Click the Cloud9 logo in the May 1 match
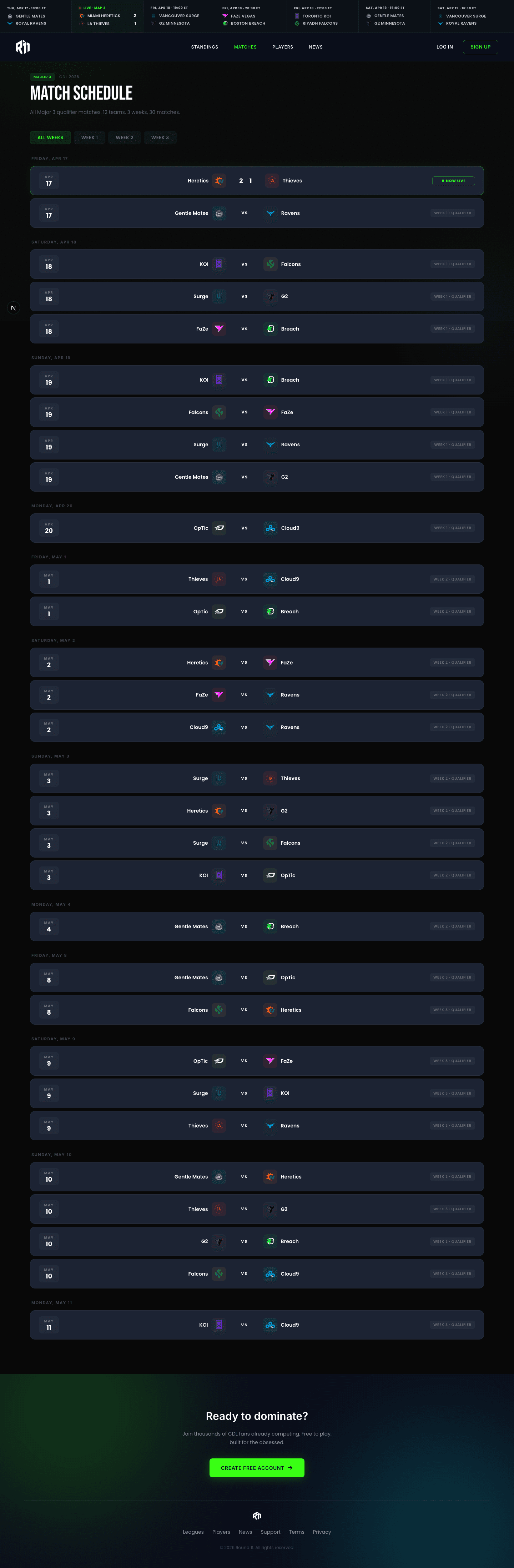The width and height of the screenshot is (514, 1568). click(271, 579)
